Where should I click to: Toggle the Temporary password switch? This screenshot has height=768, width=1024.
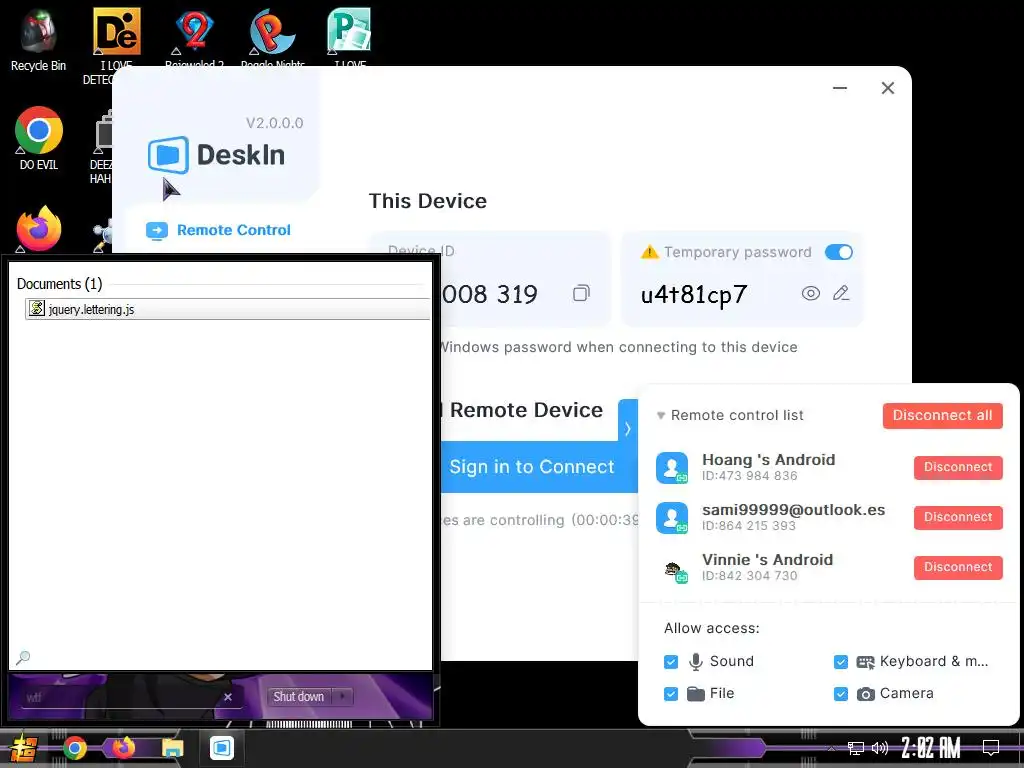(839, 252)
